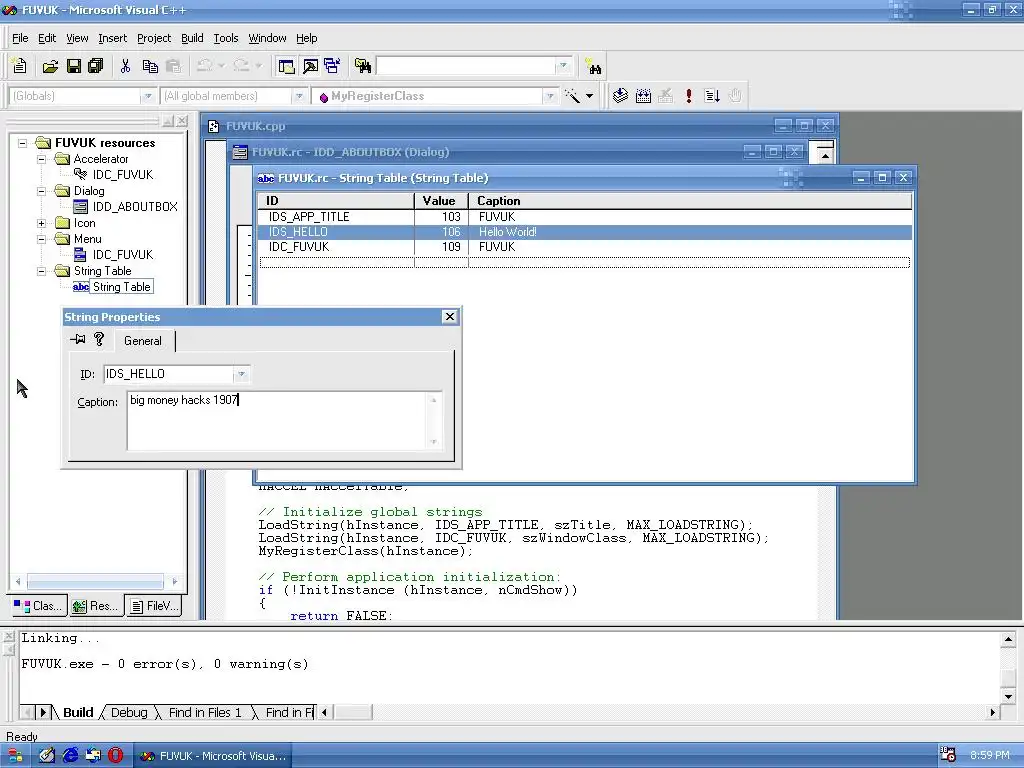Click the taskbar clock showing 8:59 PM
Screen dimensions: 1024x768
989,756
